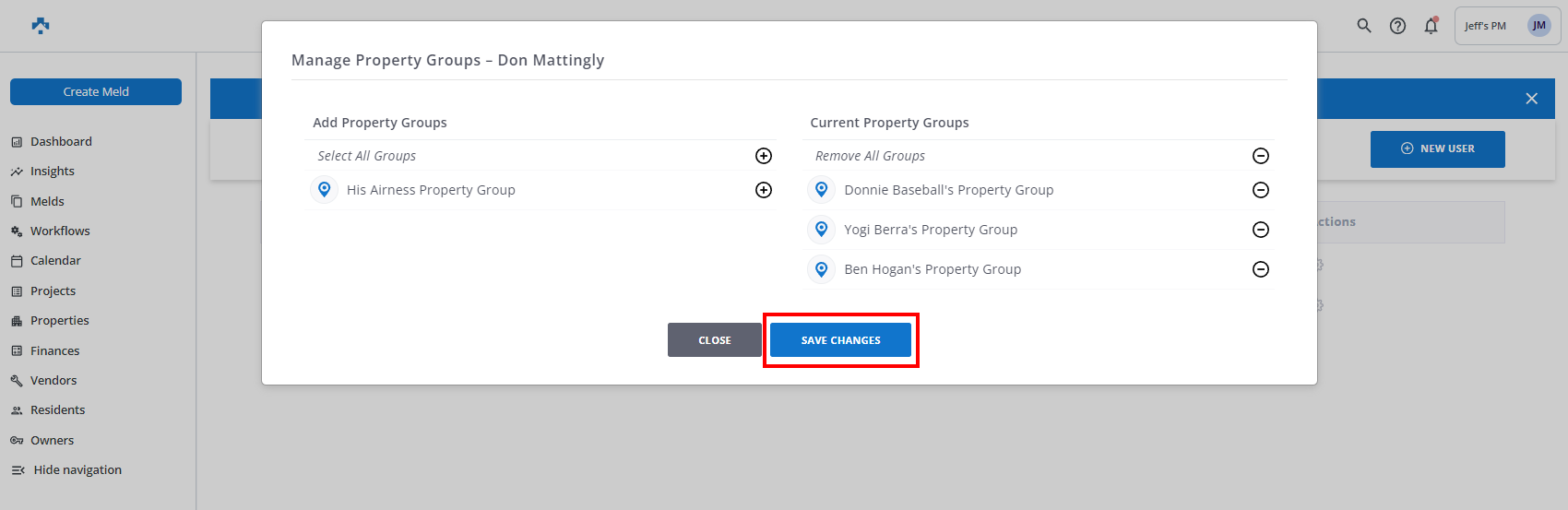1568x510 pixels.
Task: Click the Property Meld logo
Action: pos(41,26)
